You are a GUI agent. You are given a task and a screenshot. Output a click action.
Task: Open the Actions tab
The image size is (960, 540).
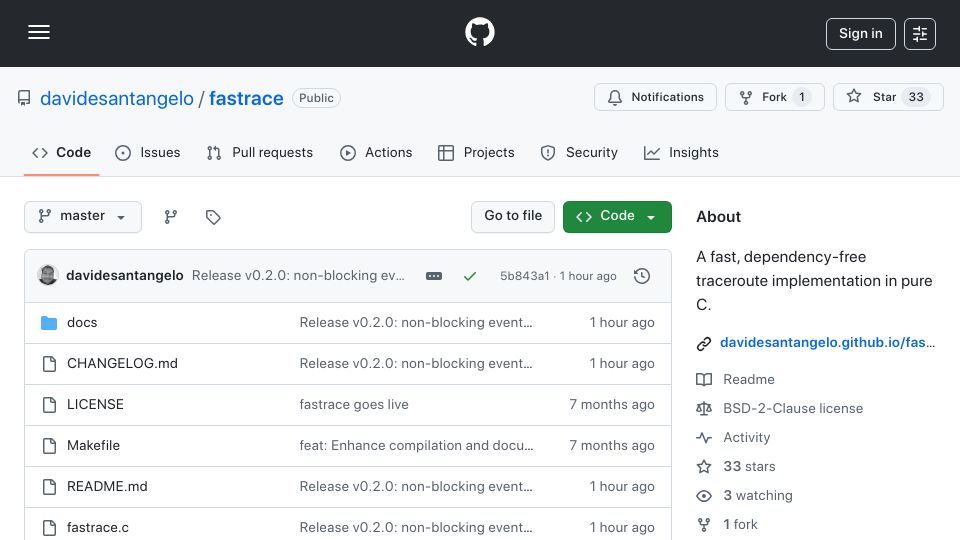[x=376, y=152]
